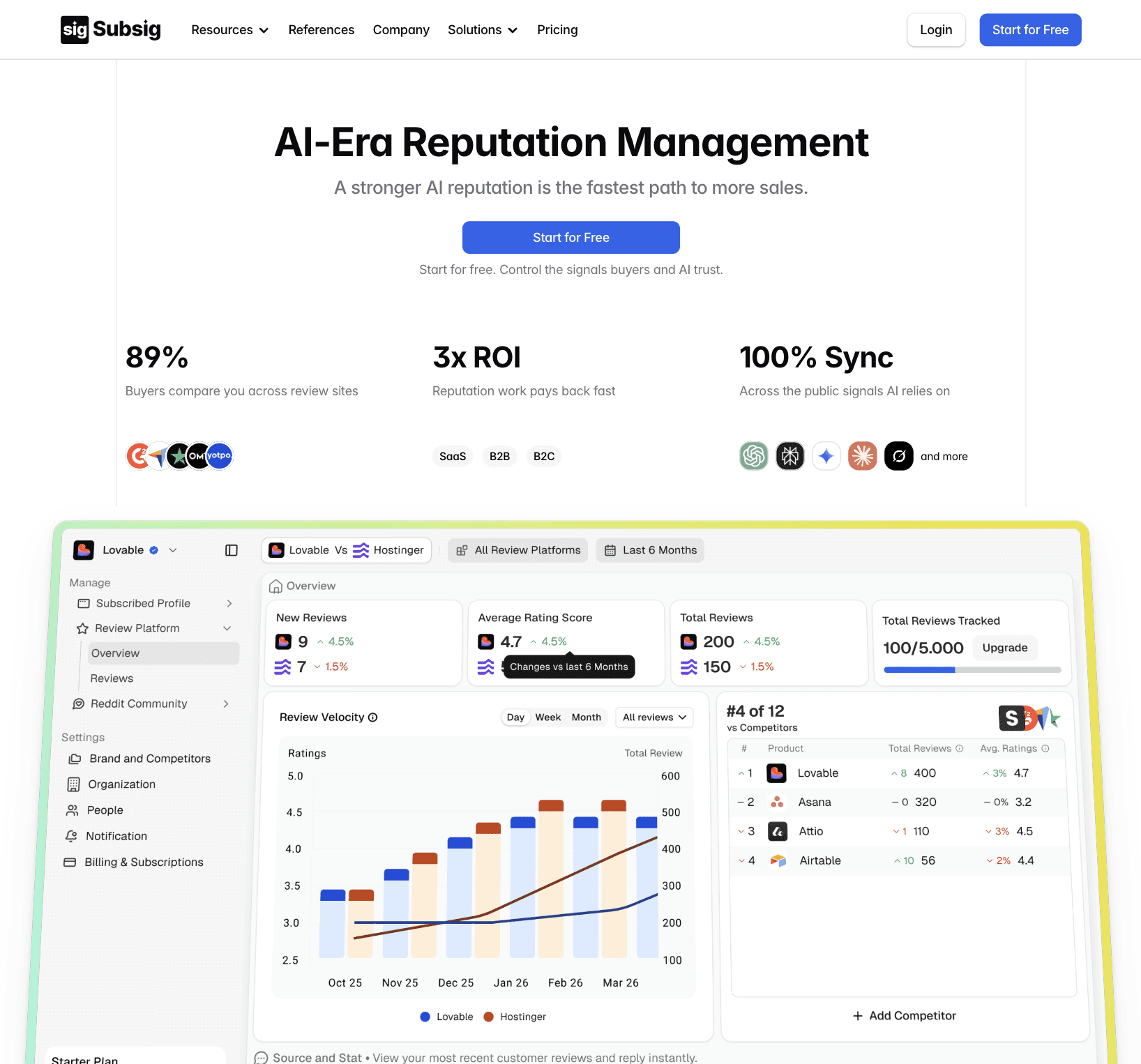
Task: Click the Login button
Action: point(936,30)
